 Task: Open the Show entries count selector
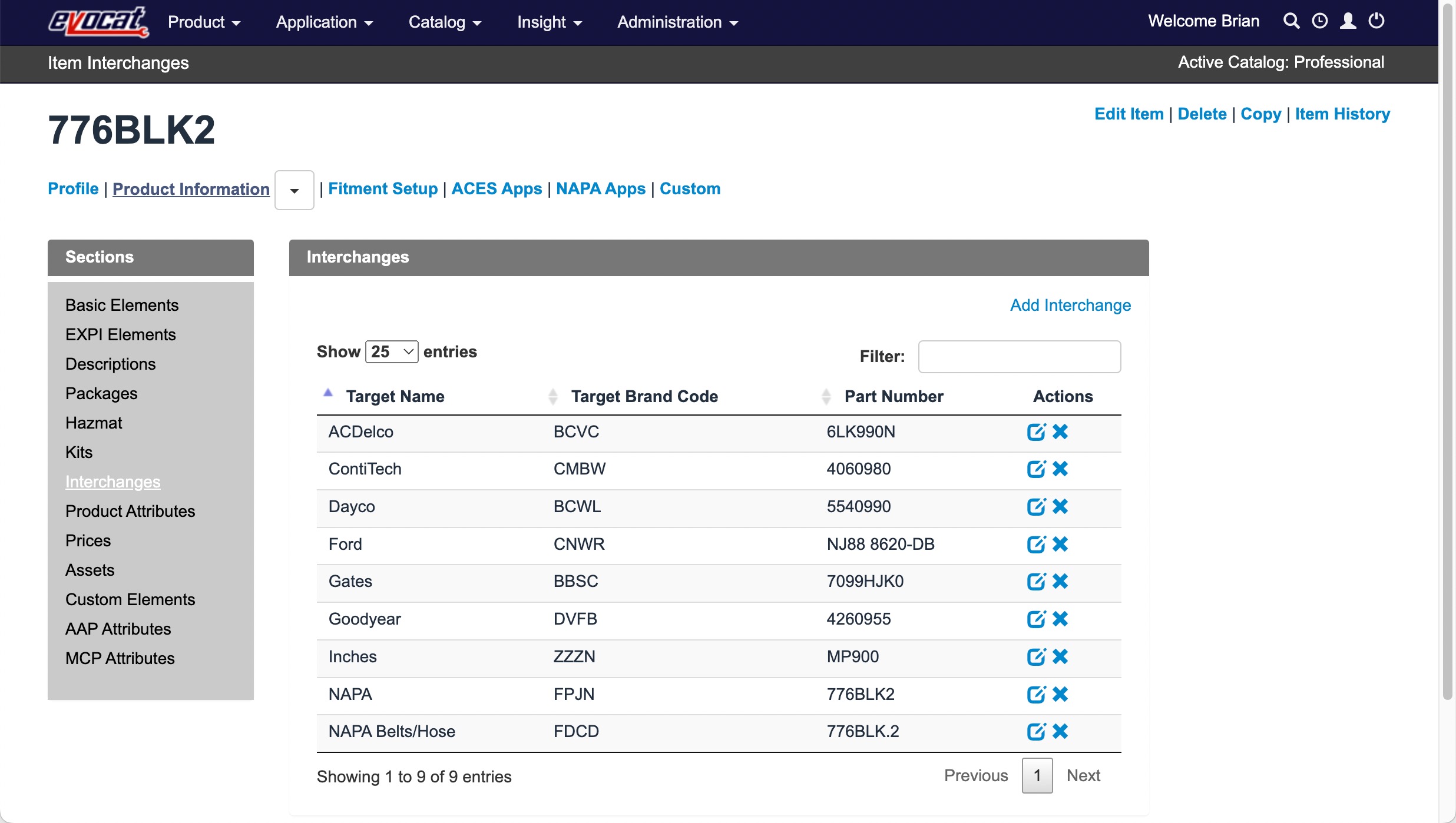pos(392,351)
